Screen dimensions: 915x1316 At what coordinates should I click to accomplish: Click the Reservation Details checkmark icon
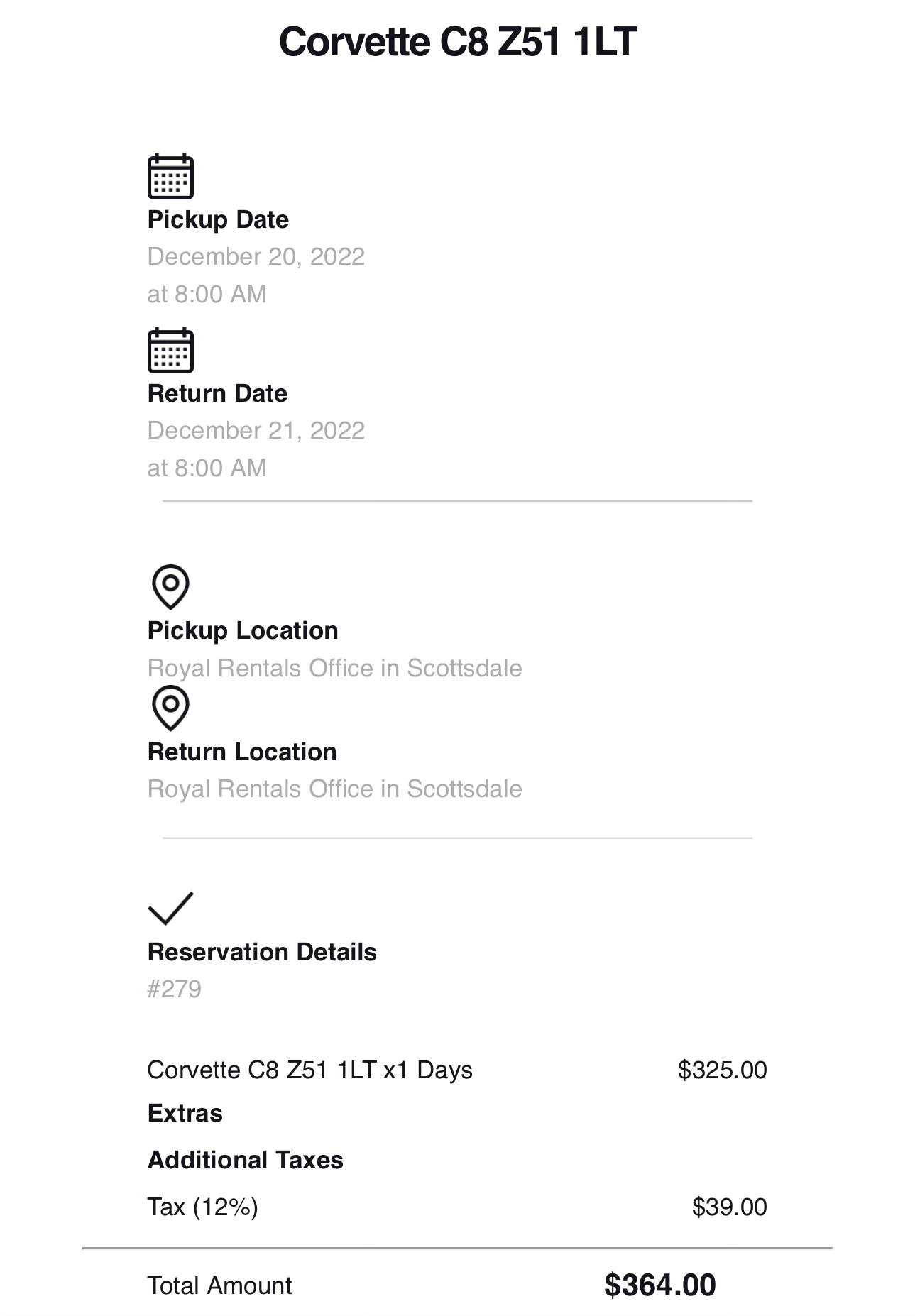170,908
